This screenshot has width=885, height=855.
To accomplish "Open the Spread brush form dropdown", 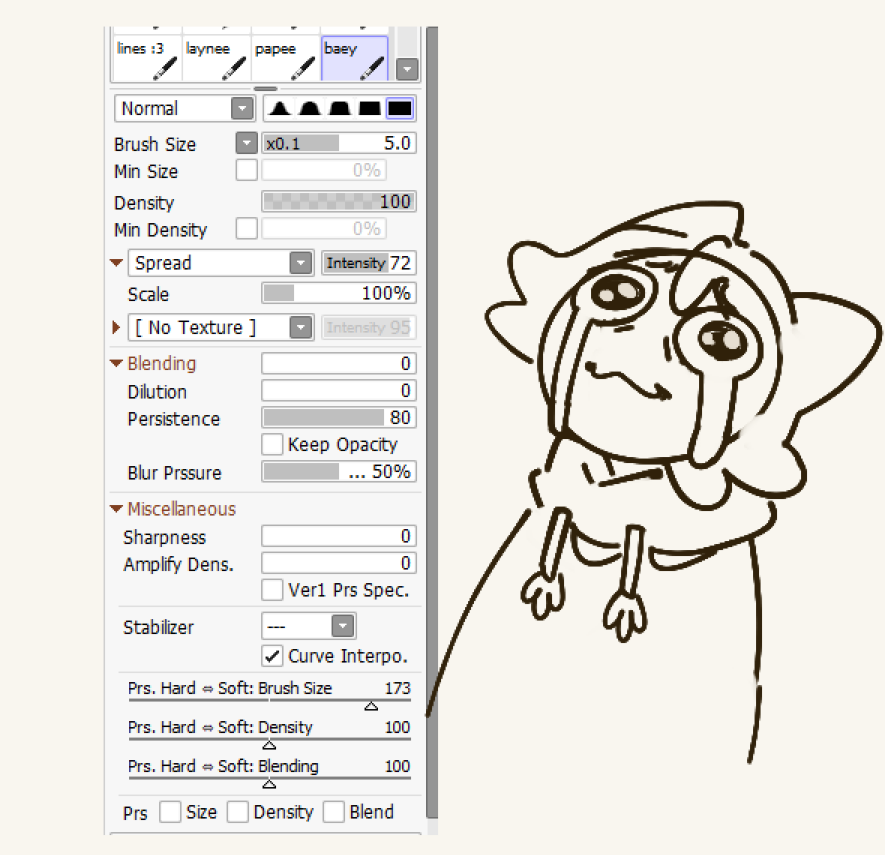I will coord(301,263).
